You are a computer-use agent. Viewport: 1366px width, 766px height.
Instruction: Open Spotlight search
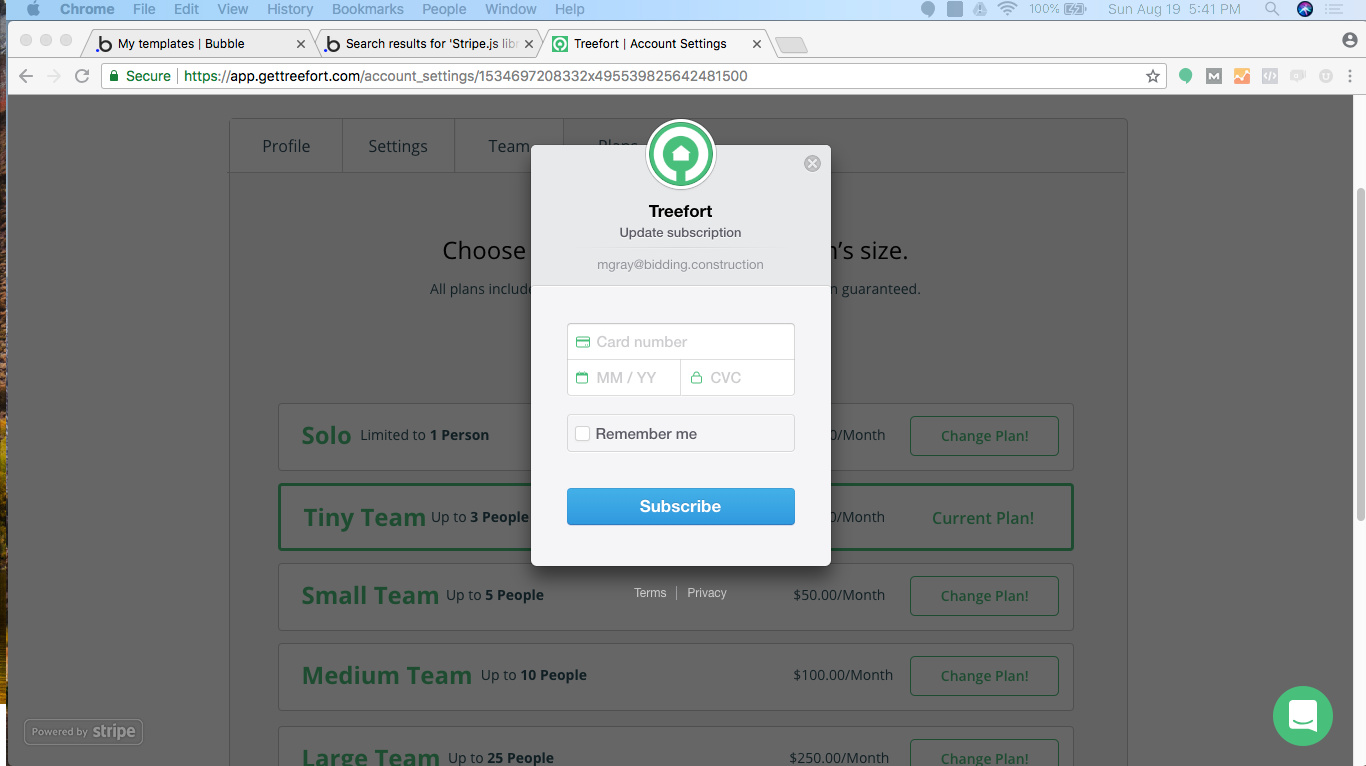pyautogui.click(x=1272, y=9)
